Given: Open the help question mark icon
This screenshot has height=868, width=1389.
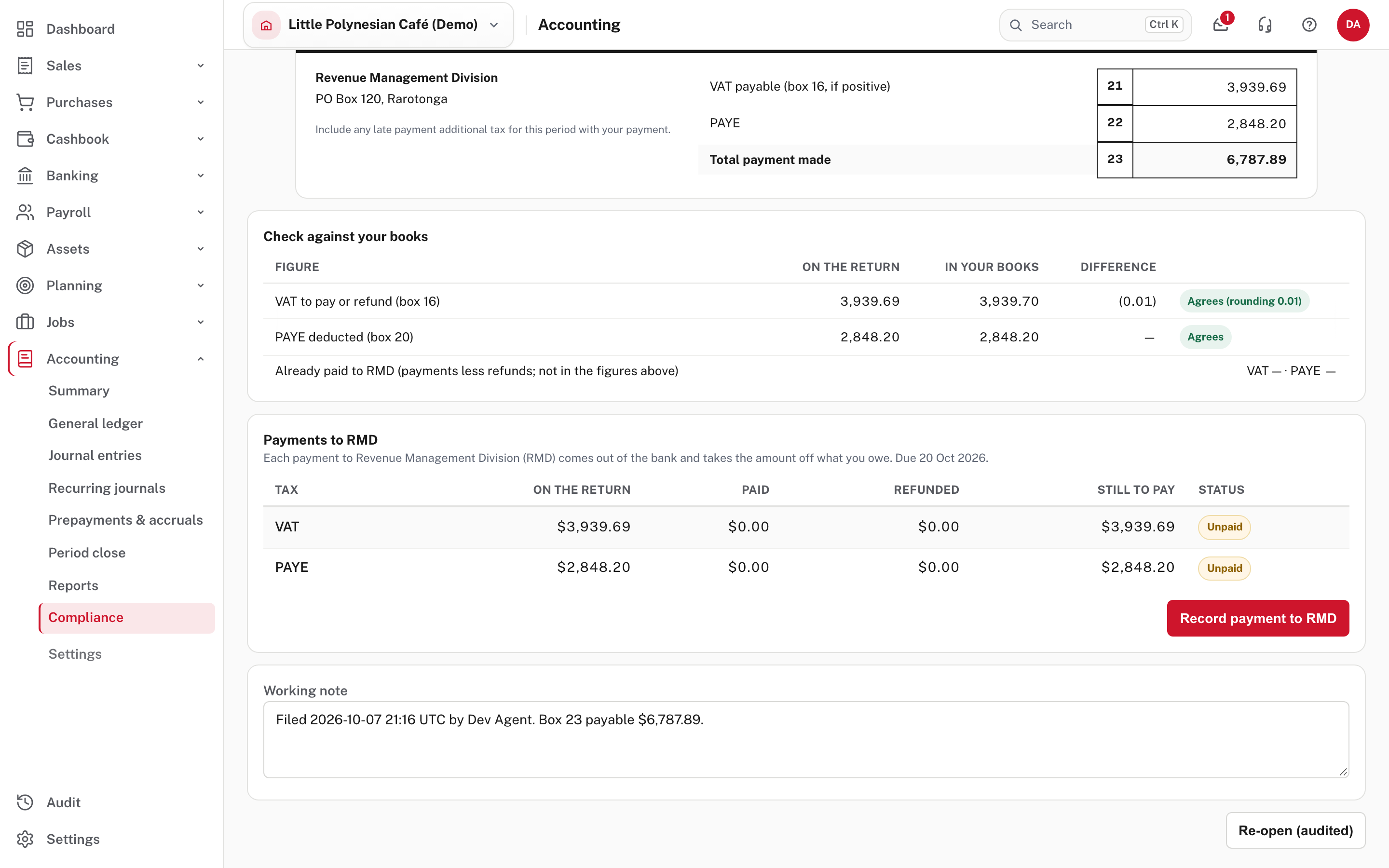Looking at the screenshot, I should click(1309, 25).
